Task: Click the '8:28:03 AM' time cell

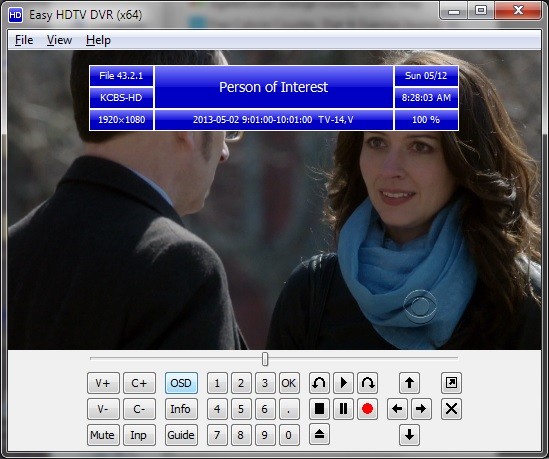Action: 426,98
